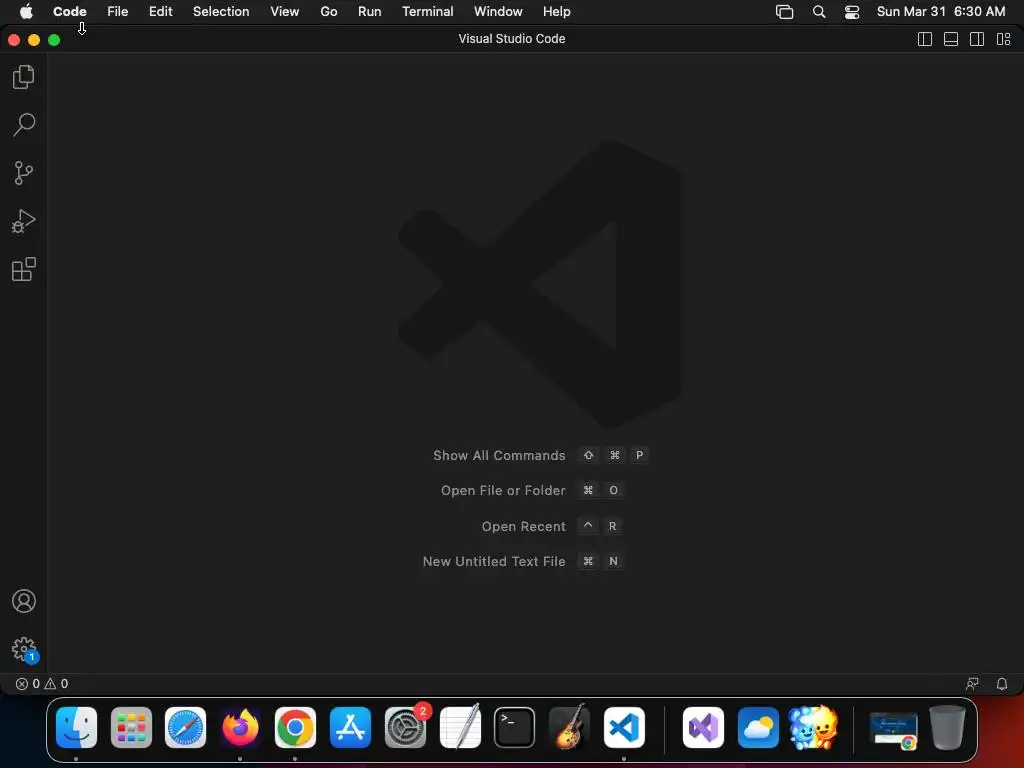The image size is (1024, 768).
Task: Open the Source Control view
Action: pyautogui.click(x=24, y=173)
